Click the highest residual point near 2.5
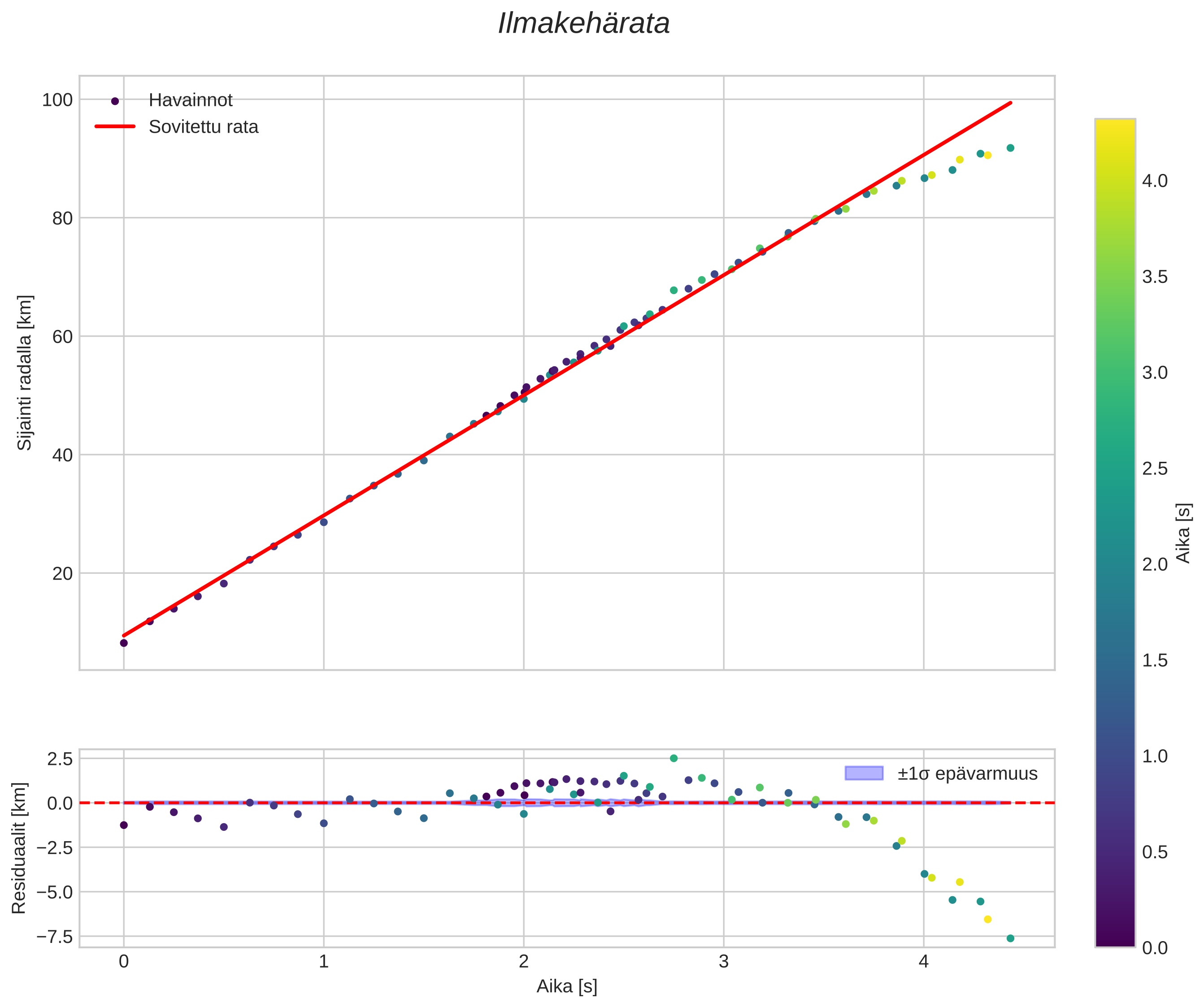Image resolution: width=1204 pixels, height=1007 pixels. pyautogui.click(x=674, y=758)
